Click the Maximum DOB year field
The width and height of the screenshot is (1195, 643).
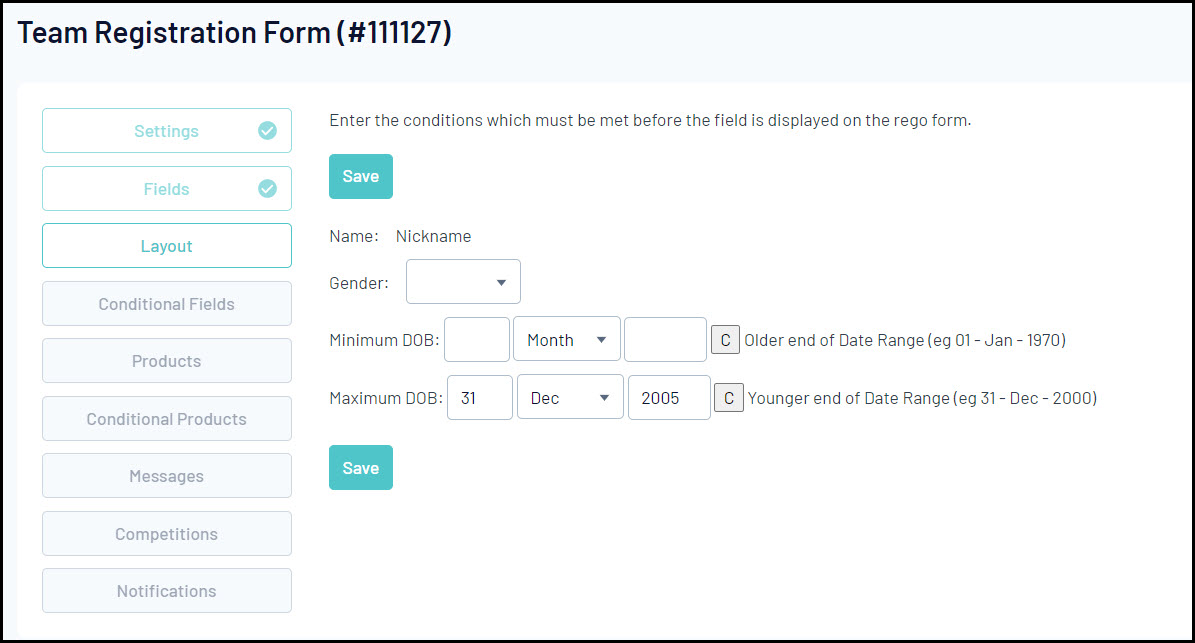pyautogui.click(x=669, y=398)
